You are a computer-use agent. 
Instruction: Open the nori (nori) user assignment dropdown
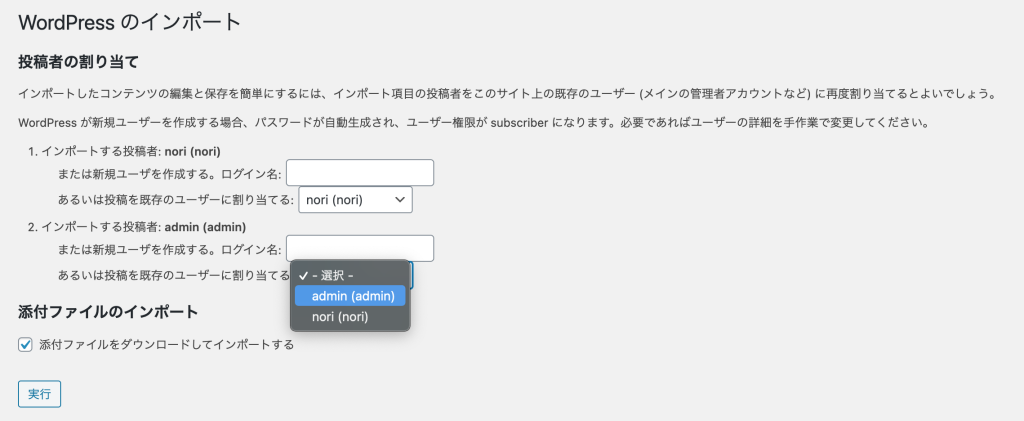pyautogui.click(x=355, y=200)
